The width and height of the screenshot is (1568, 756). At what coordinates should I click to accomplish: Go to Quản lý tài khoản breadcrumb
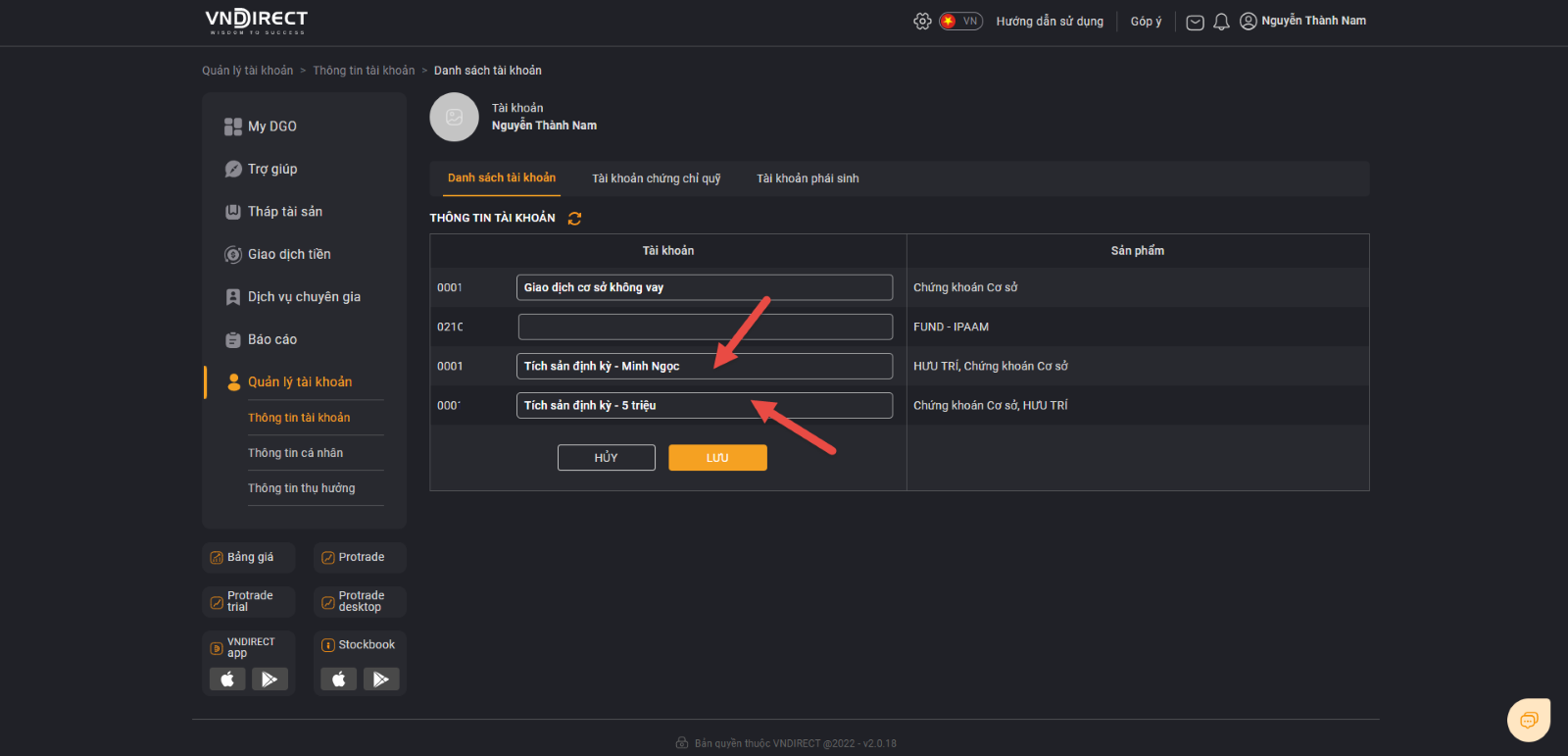[247, 71]
